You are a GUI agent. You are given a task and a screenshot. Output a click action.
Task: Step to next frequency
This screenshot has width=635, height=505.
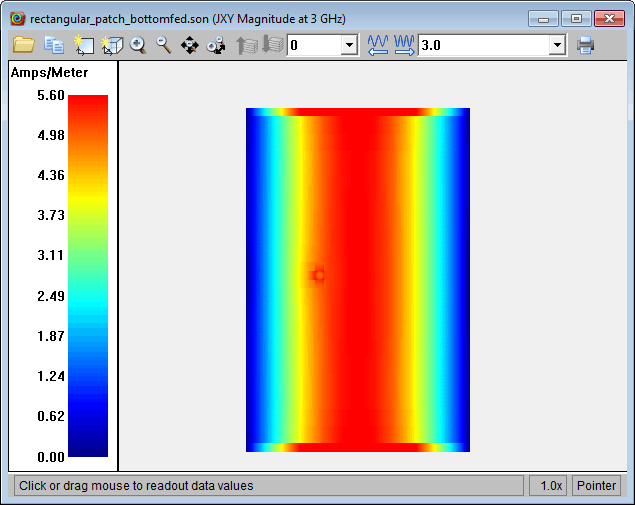[x=404, y=45]
